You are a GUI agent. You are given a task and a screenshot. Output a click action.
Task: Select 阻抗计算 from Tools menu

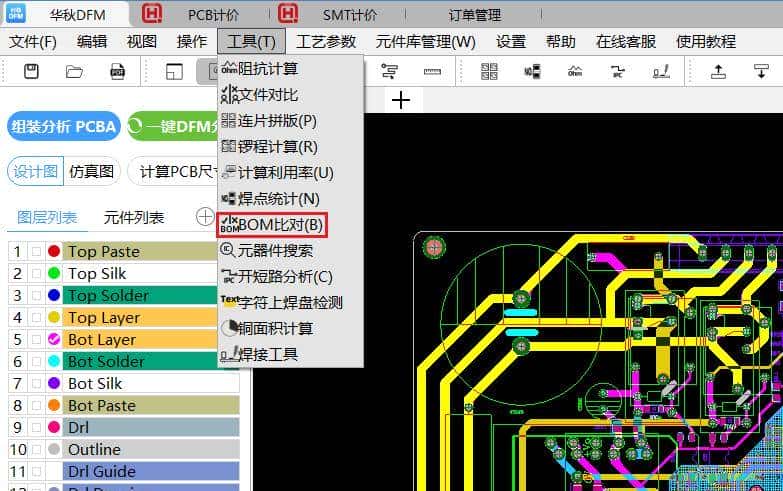point(290,68)
